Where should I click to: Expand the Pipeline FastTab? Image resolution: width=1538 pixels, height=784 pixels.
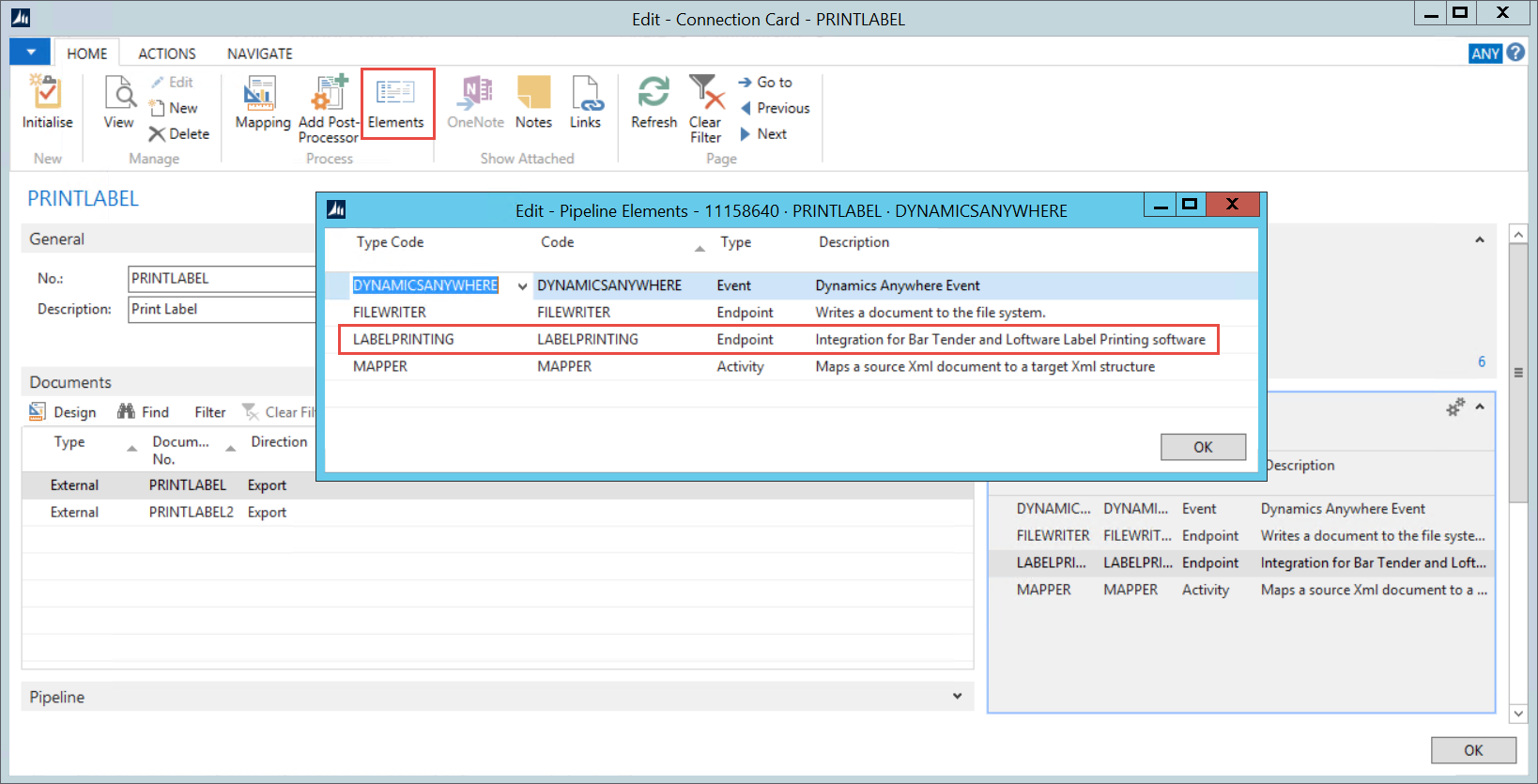coord(957,697)
